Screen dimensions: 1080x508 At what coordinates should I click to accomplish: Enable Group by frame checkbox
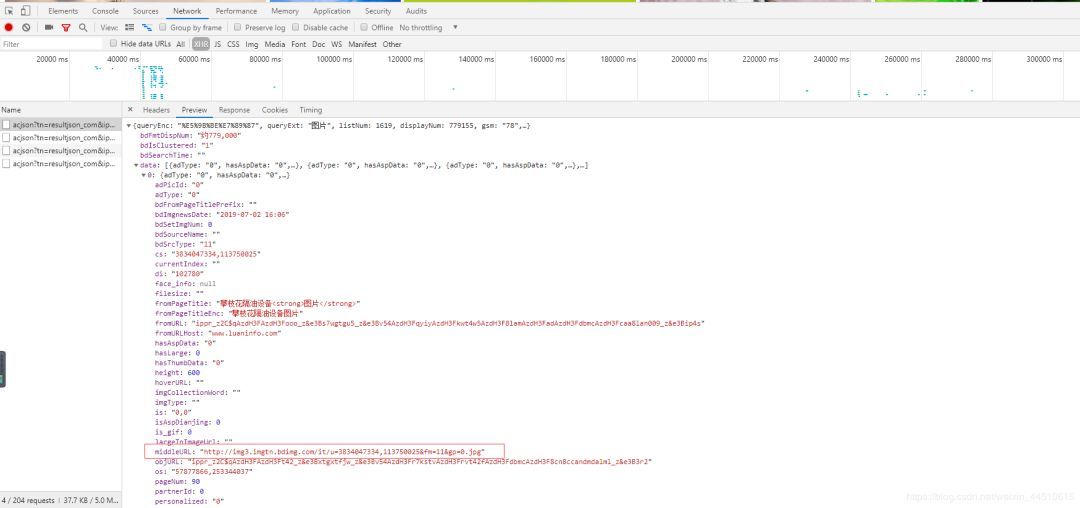coord(163,28)
